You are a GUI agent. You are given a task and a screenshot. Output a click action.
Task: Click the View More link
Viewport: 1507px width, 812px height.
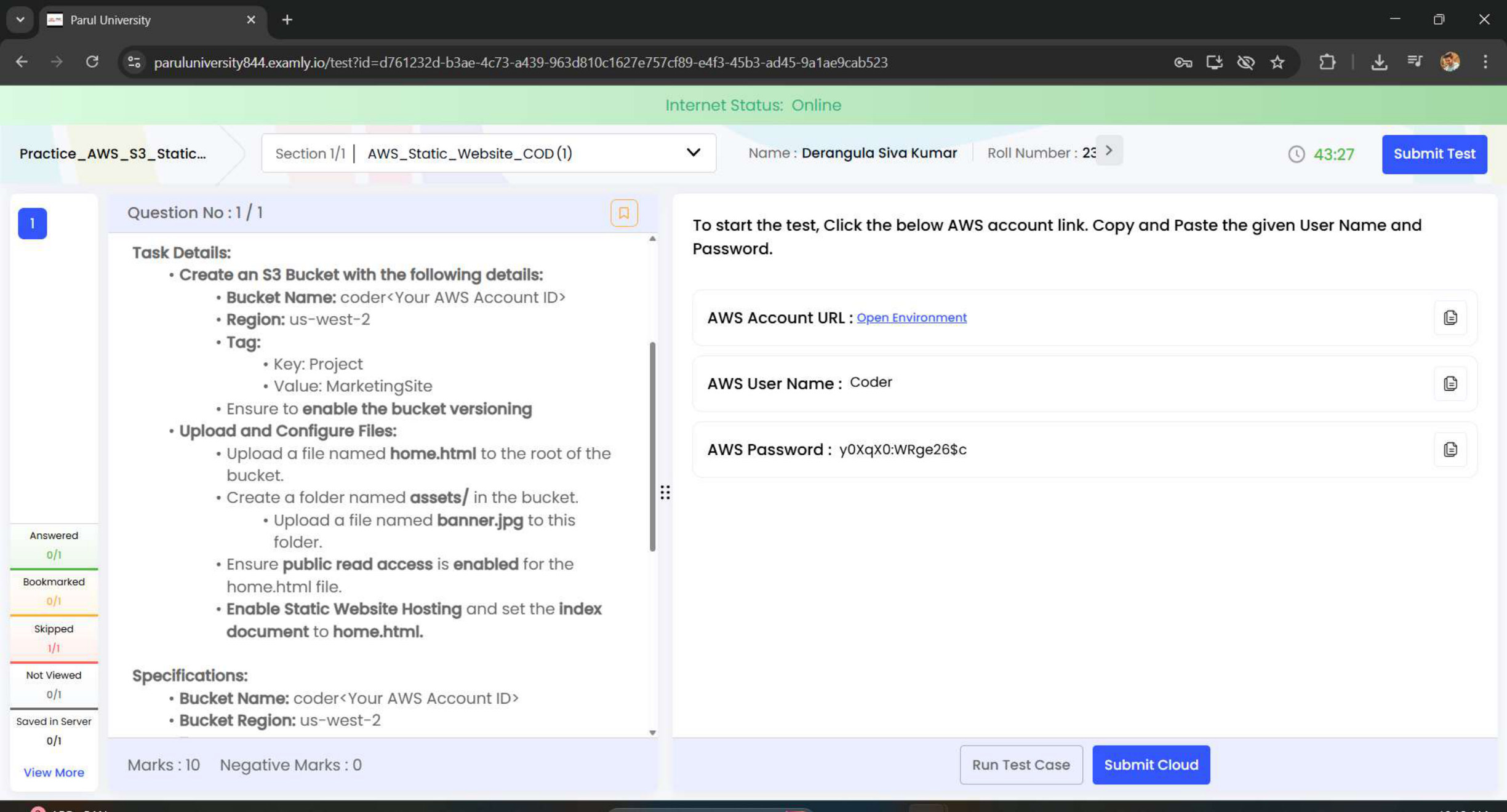(x=54, y=772)
